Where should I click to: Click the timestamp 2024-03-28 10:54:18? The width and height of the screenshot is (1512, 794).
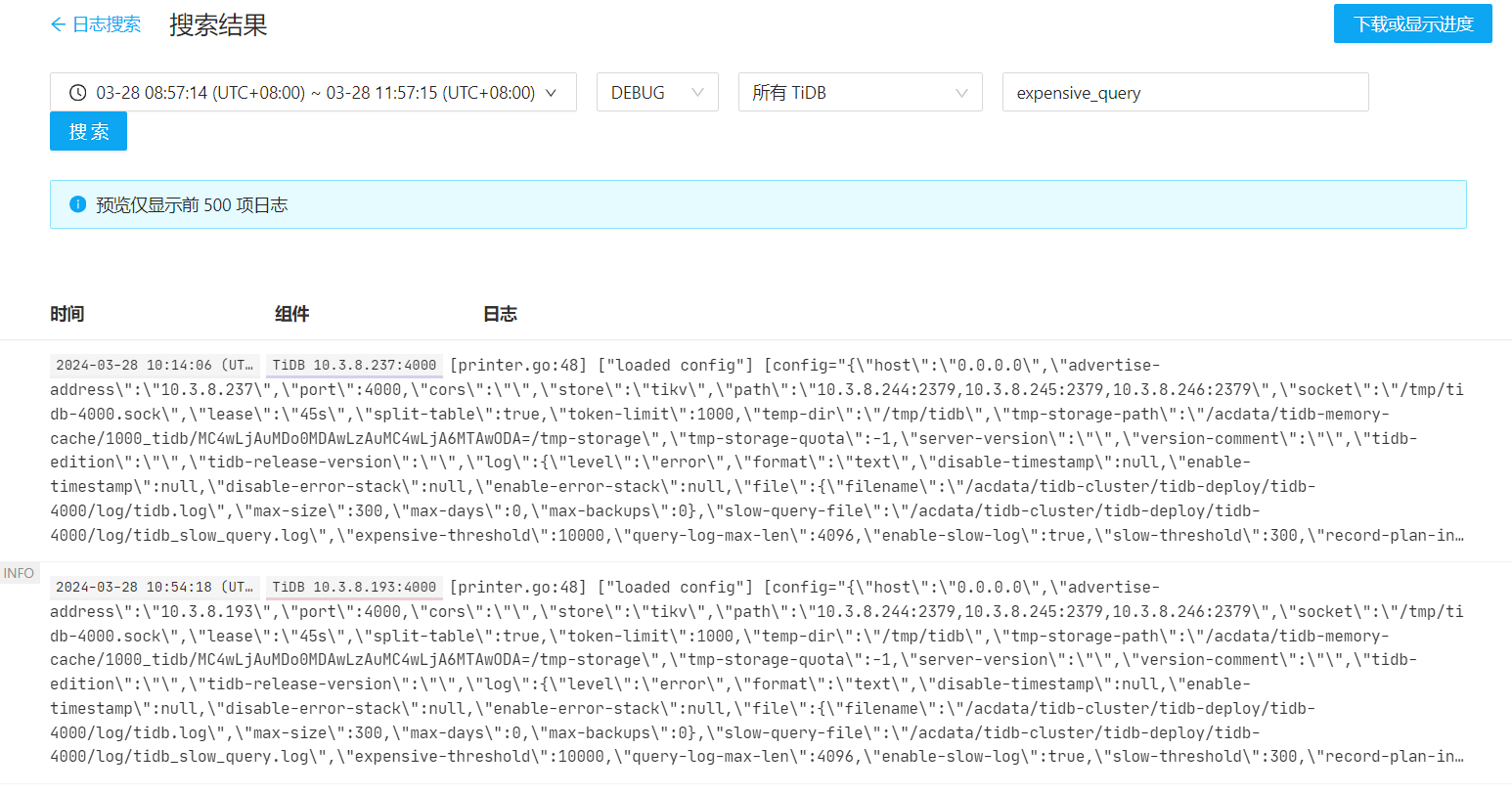(x=155, y=588)
